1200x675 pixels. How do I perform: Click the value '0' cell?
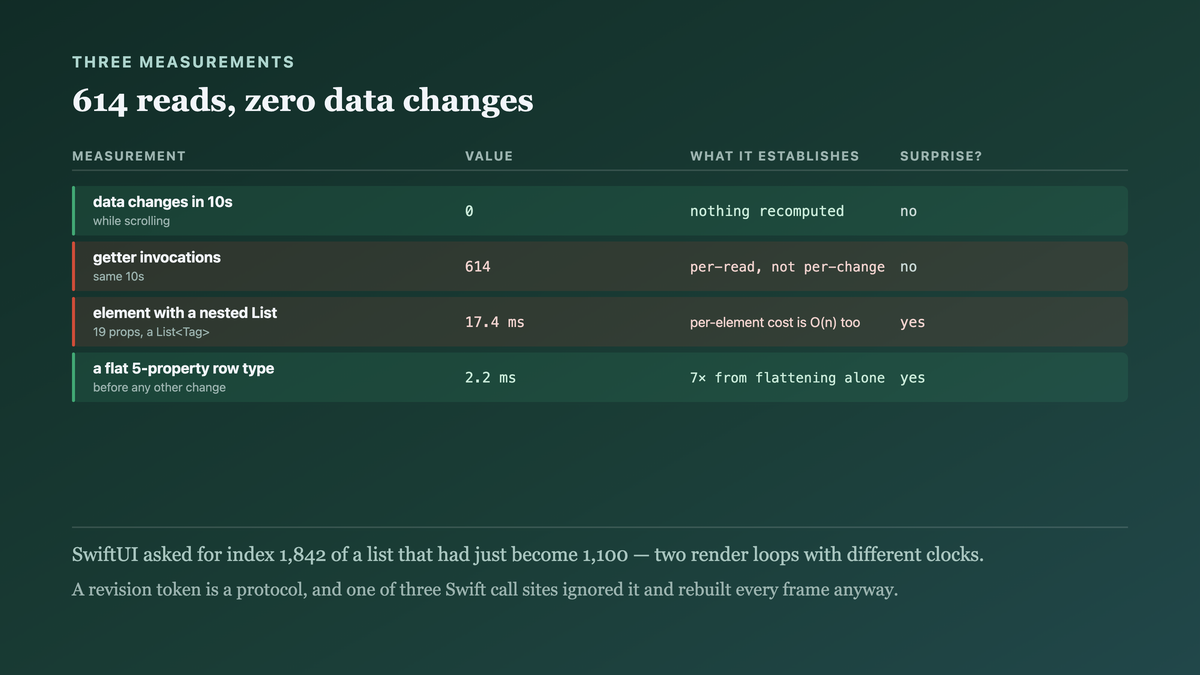click(469, 211)
